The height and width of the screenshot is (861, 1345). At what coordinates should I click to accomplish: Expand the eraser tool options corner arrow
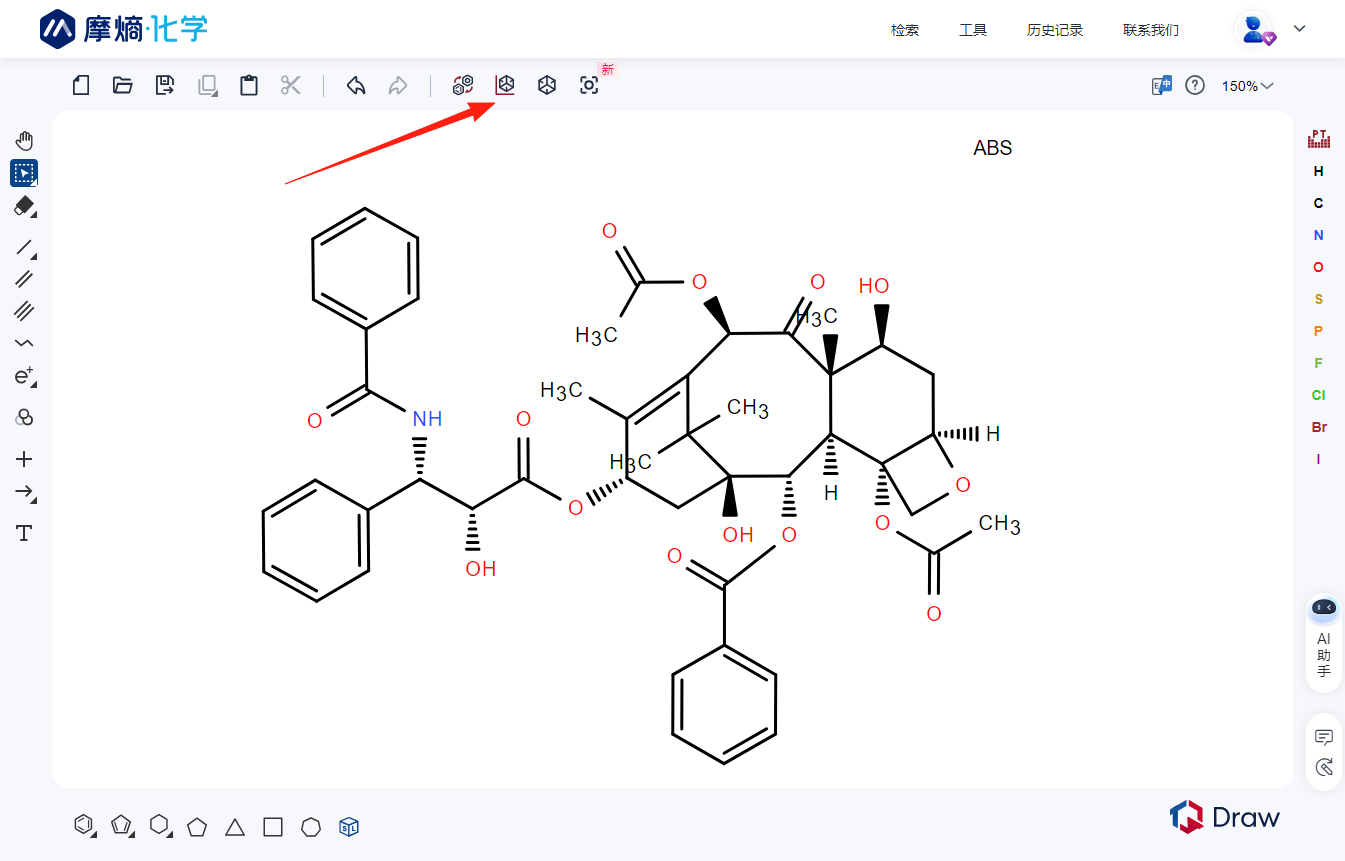tap(33, 216)
